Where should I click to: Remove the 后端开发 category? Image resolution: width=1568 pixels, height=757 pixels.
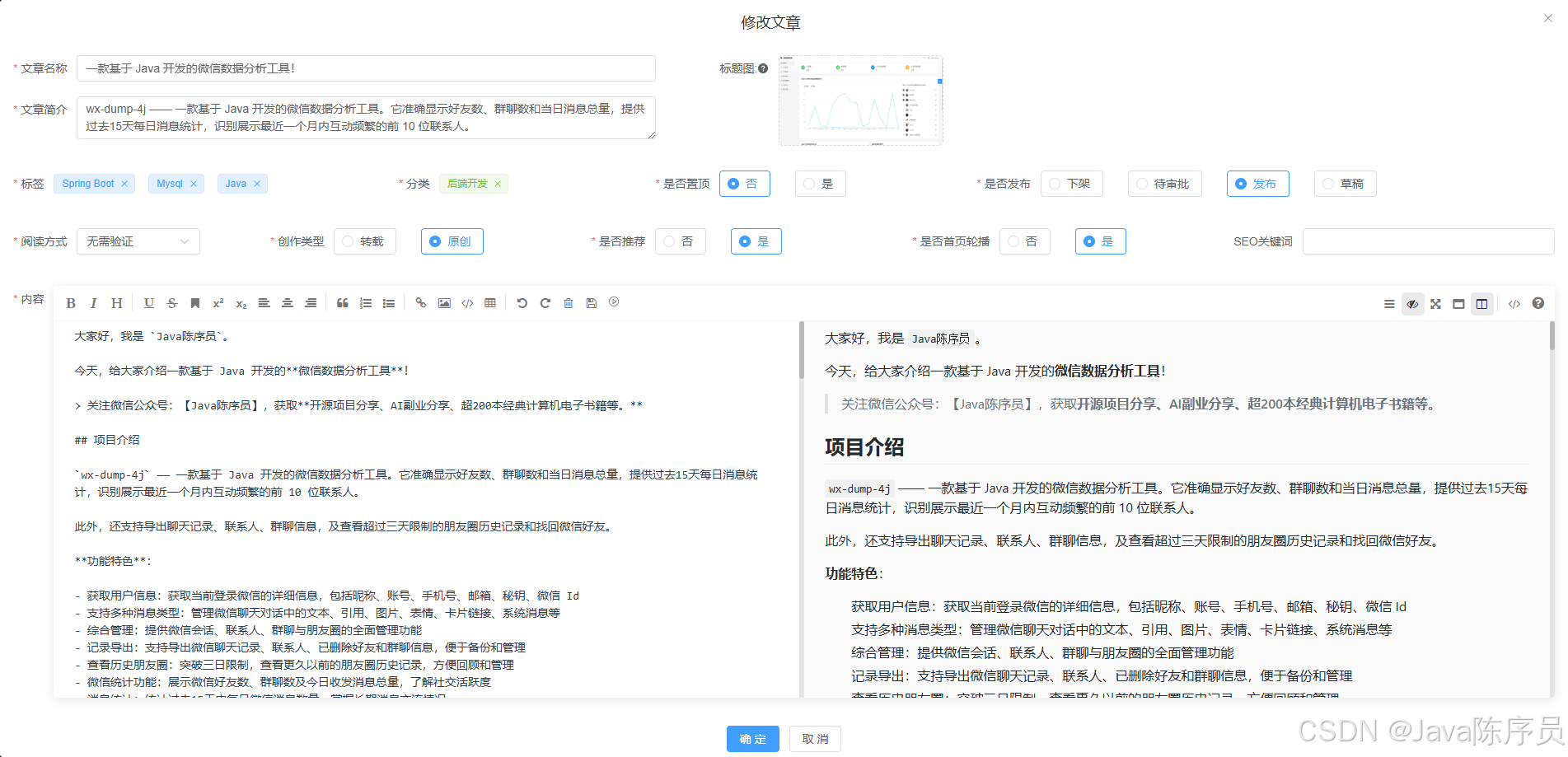tap(498, 184)
